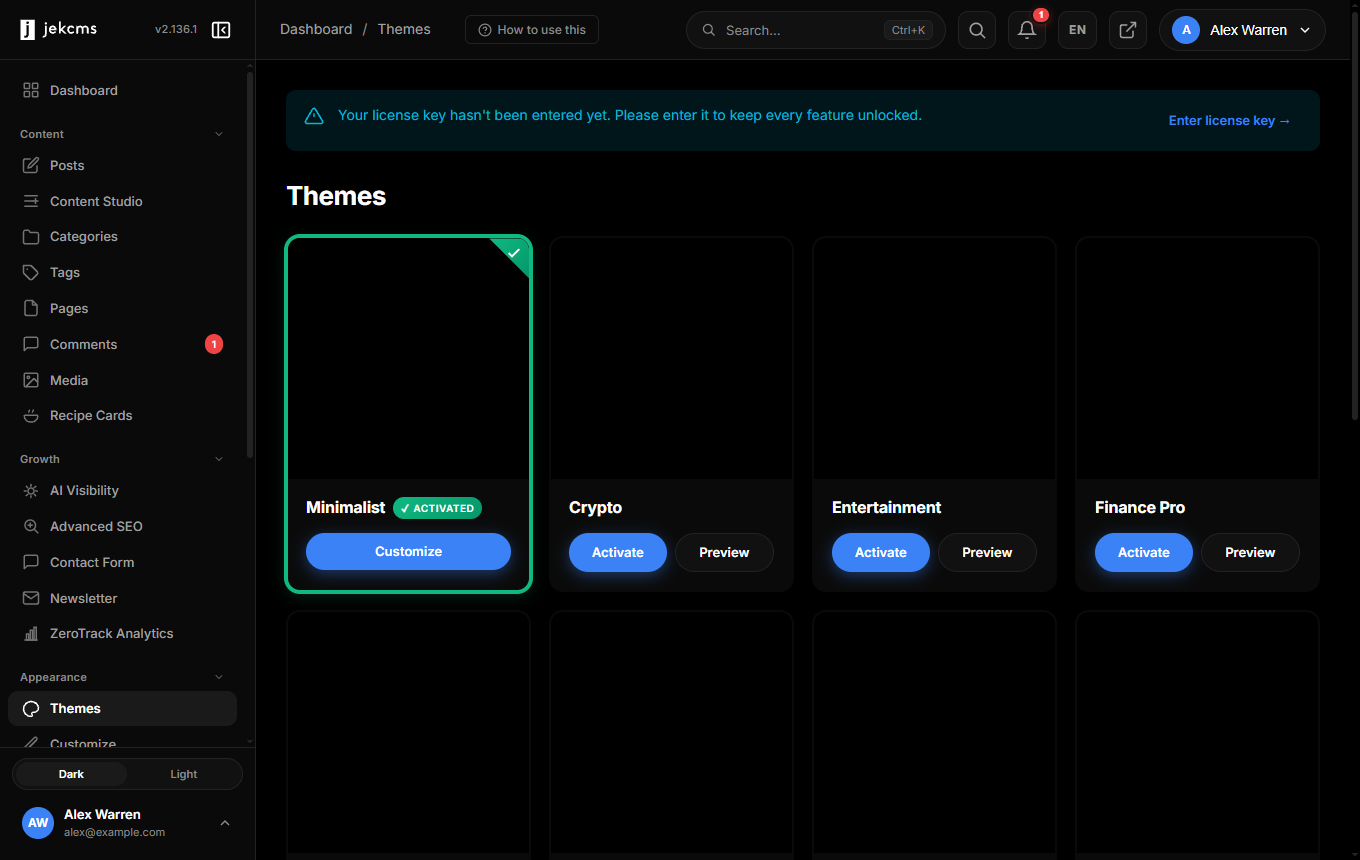Go to the Pages menu item

click(x=122, y=308)
